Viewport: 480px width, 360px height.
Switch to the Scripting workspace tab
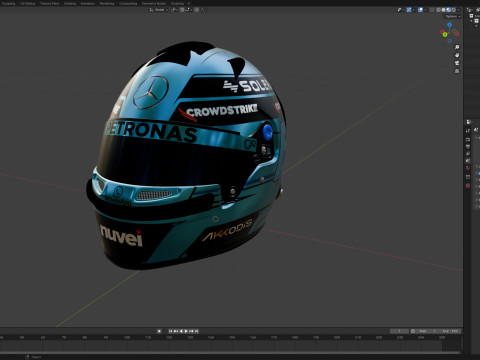pyautogui.click(x=177, y=4)
